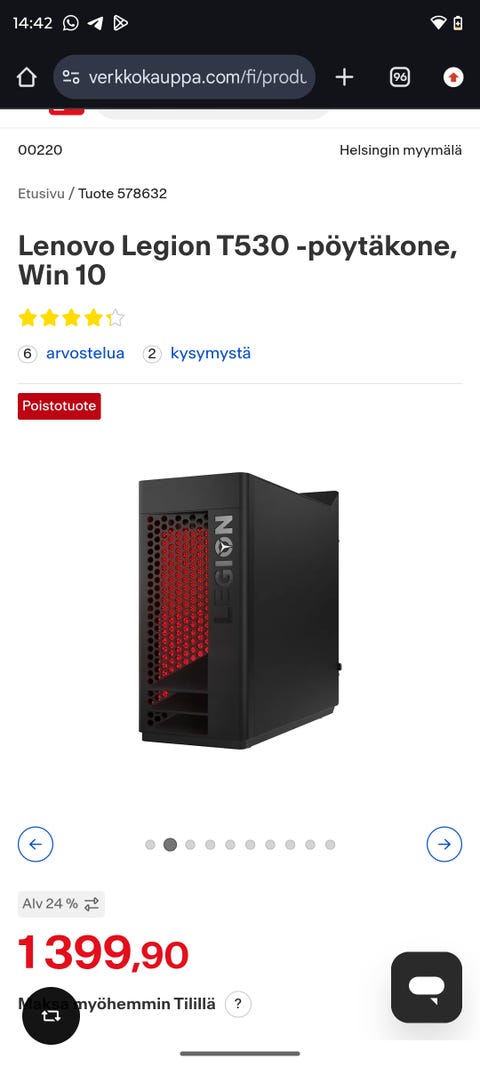Open the question mark help on Tili payment
480x1067 pixels.
pos(238,1004)
